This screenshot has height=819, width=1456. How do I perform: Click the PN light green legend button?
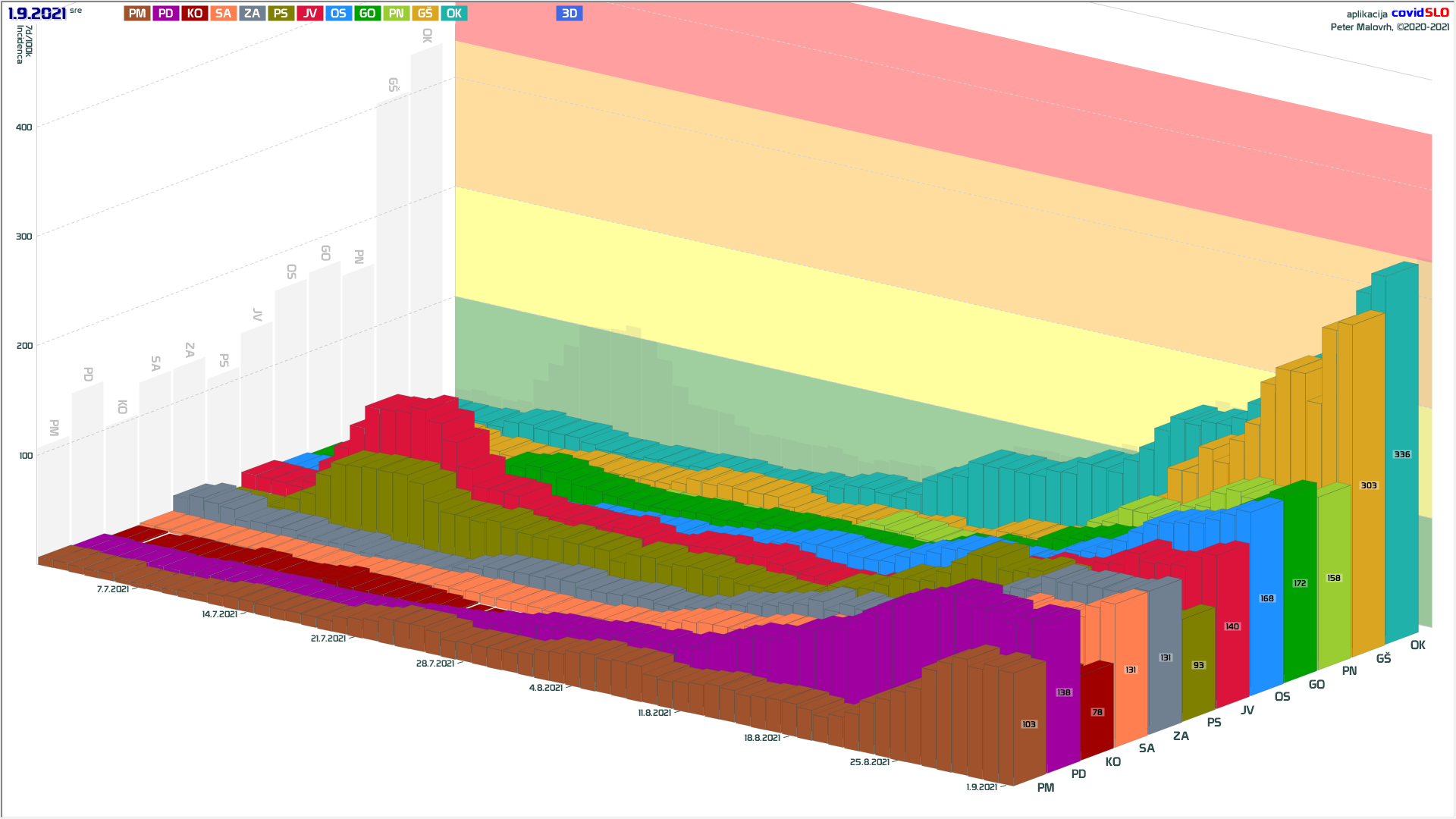click(396, 14)
